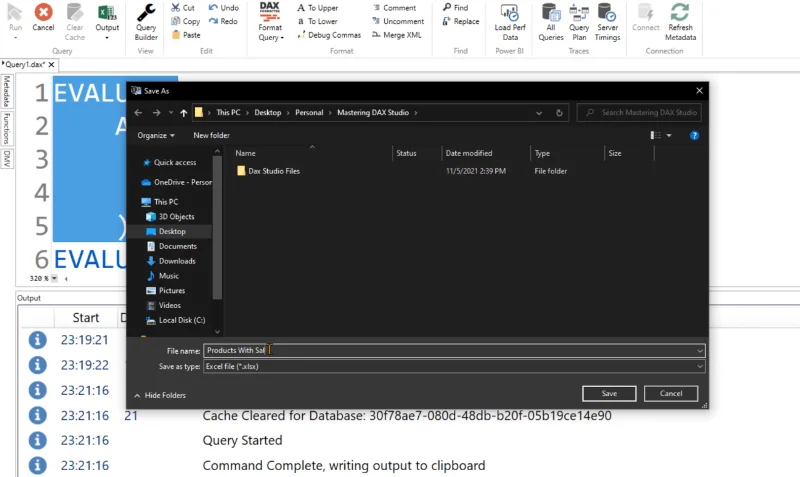
Task: Switch to the Output tab
Action: coord(29,298)
